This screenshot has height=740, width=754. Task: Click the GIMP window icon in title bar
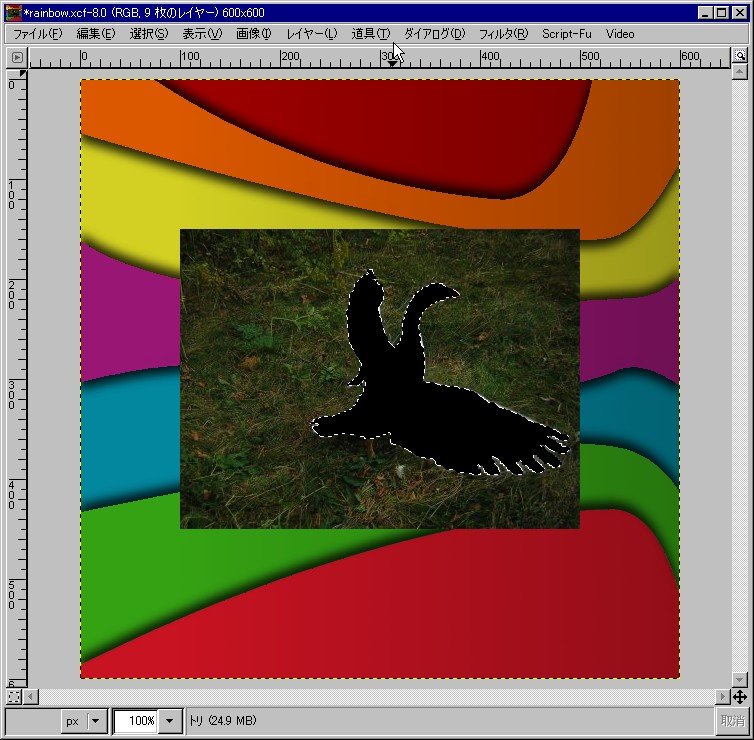(13, 13)
